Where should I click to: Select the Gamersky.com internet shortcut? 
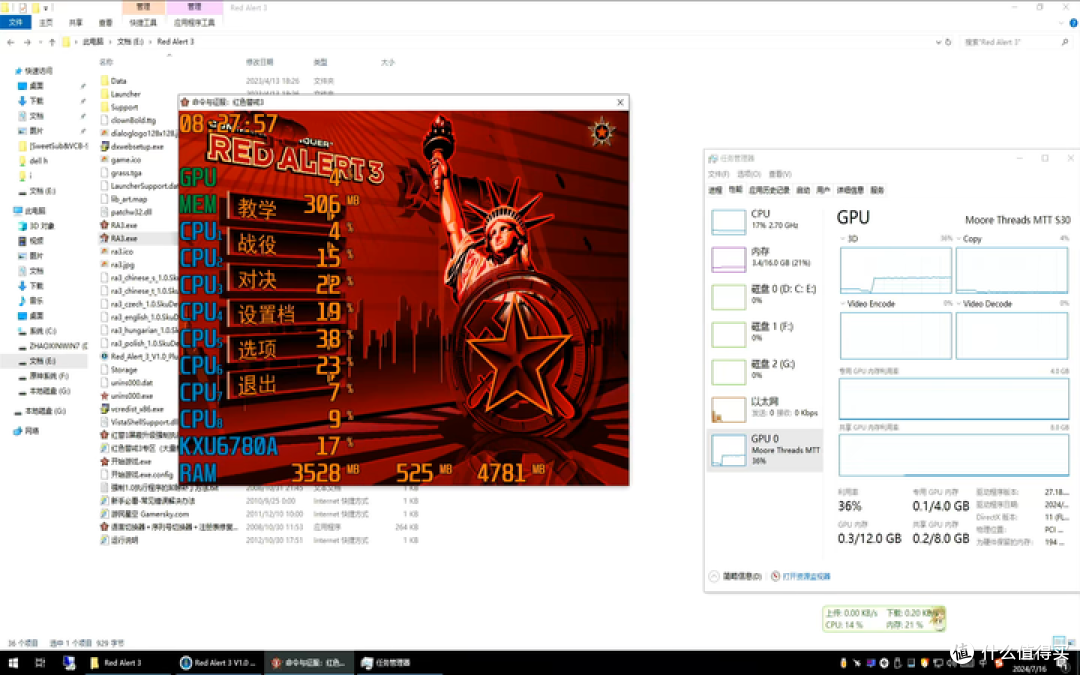pos(144,514)
